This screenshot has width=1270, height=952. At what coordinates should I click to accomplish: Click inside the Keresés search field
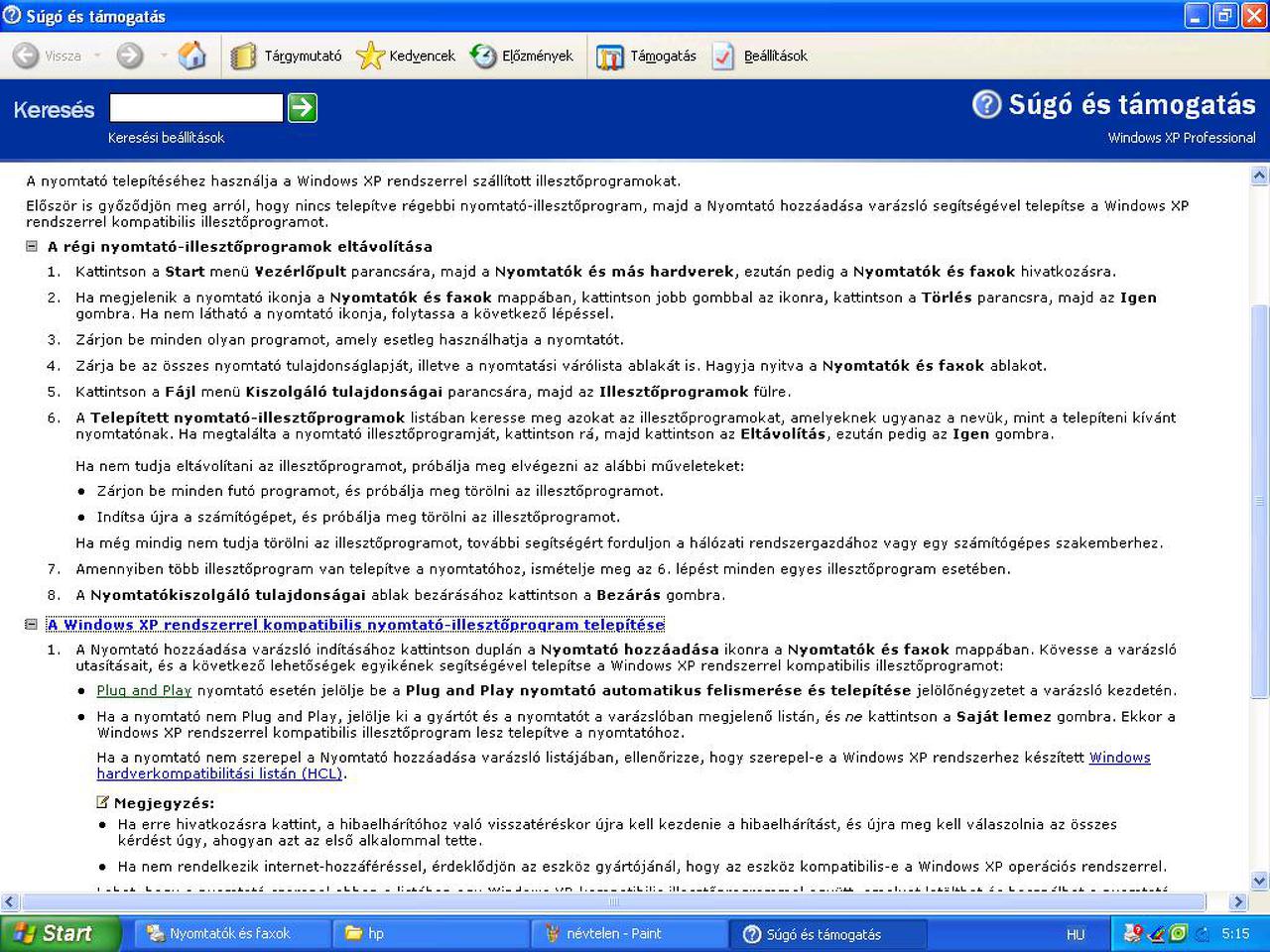coord(196,107)
